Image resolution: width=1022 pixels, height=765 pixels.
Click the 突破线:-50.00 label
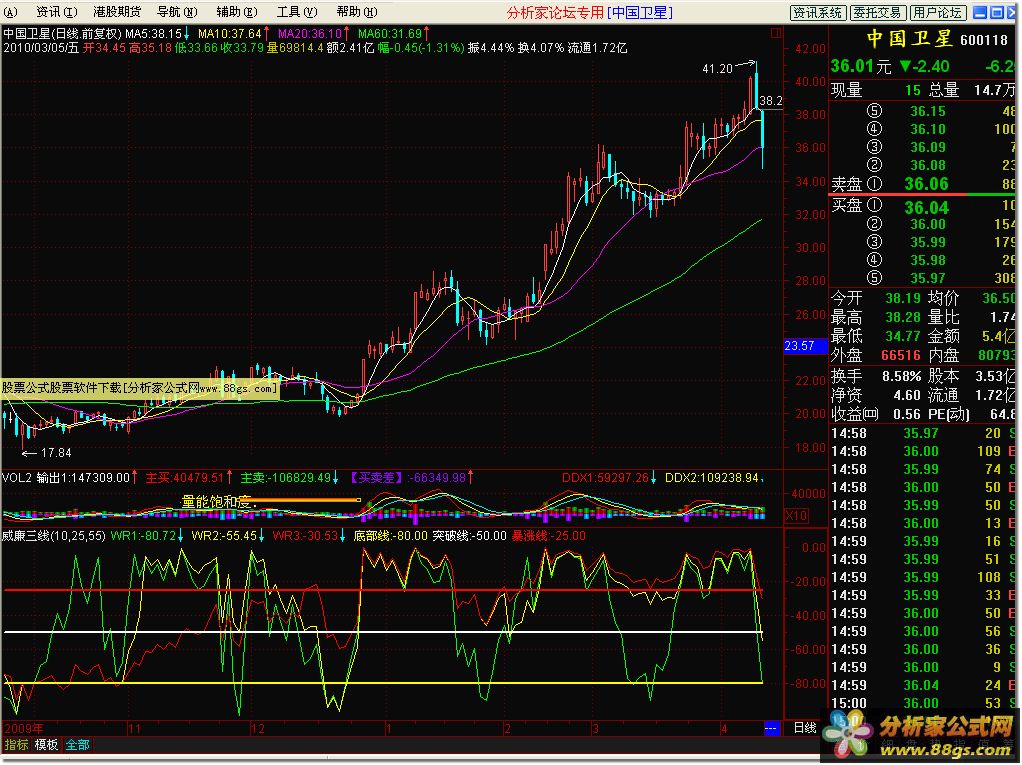469,536
